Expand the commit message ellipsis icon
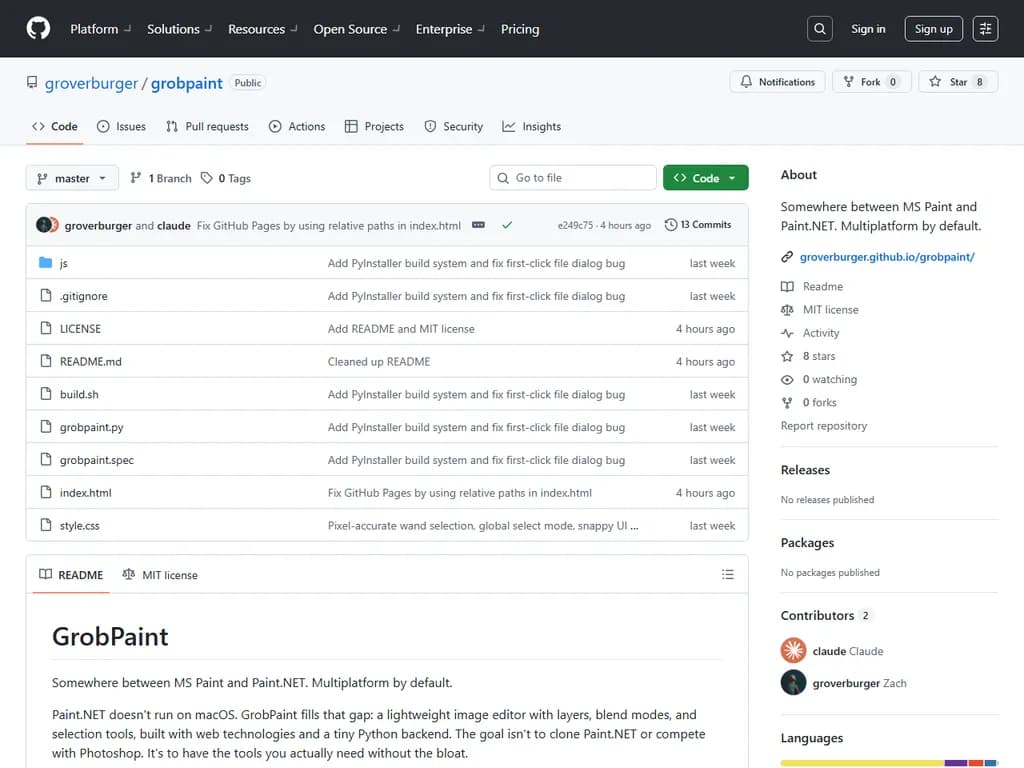Screen dimensions: 1024x768 click(x=478, y=225)
